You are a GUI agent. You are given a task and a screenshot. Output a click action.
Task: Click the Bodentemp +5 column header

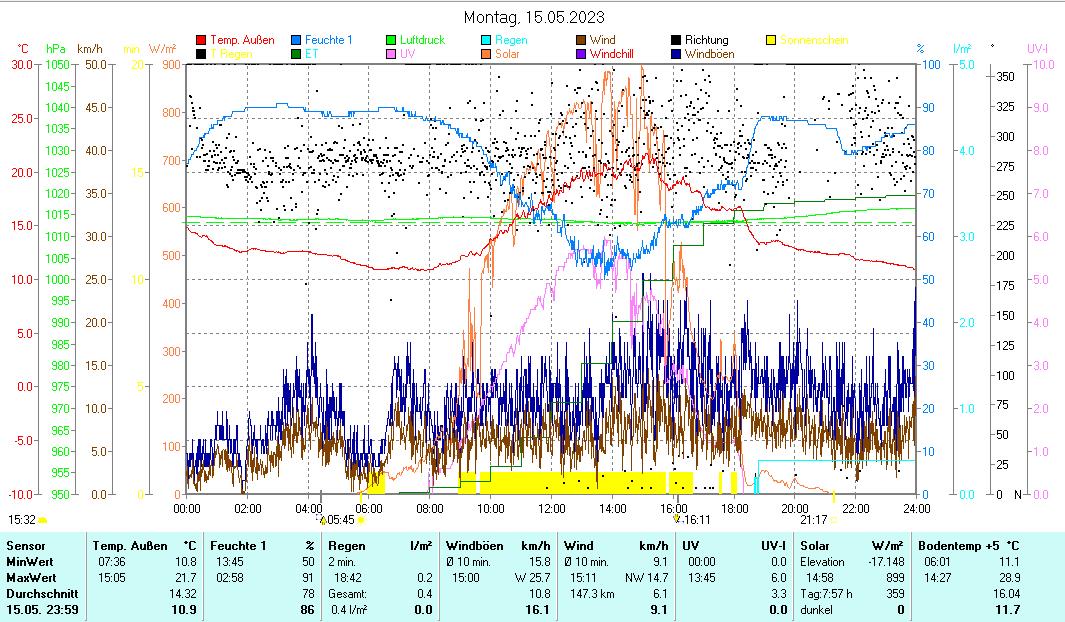tap(966, 546)
